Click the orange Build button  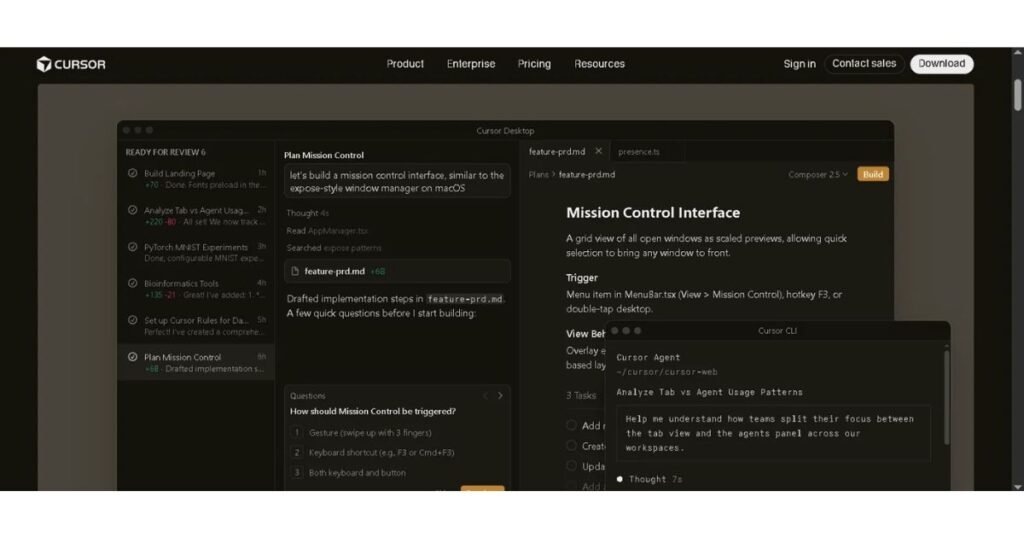[x=872, y=174]
